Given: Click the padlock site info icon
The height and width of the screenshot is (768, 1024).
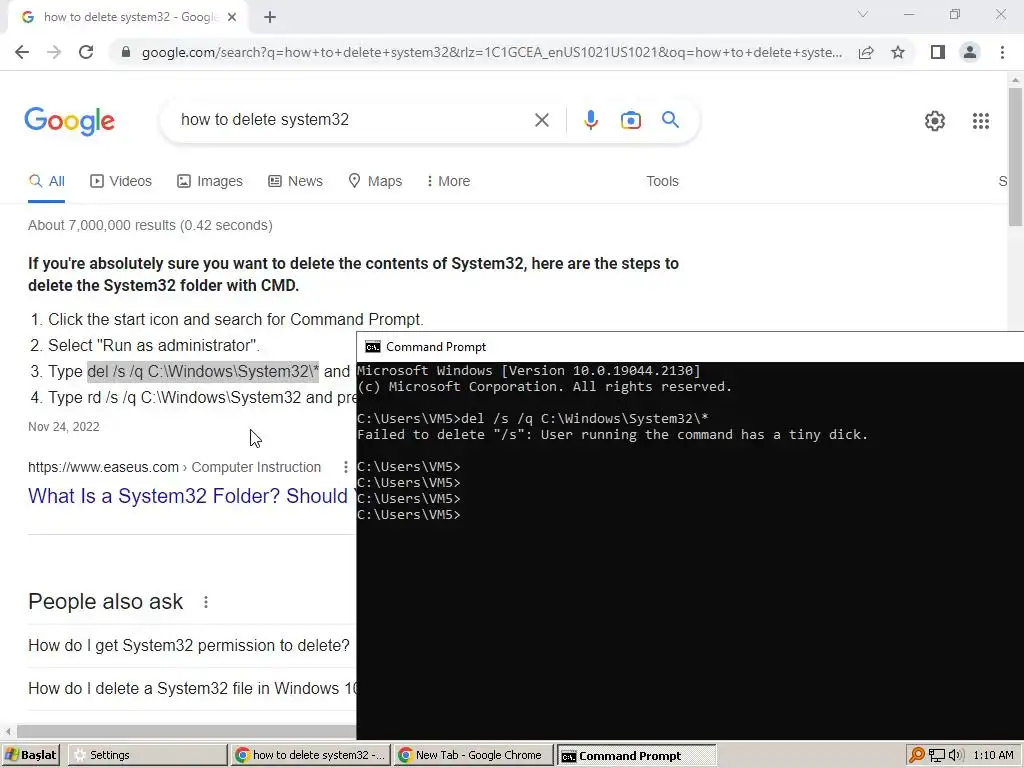Looking at the screenshot, I should point(126,52).
